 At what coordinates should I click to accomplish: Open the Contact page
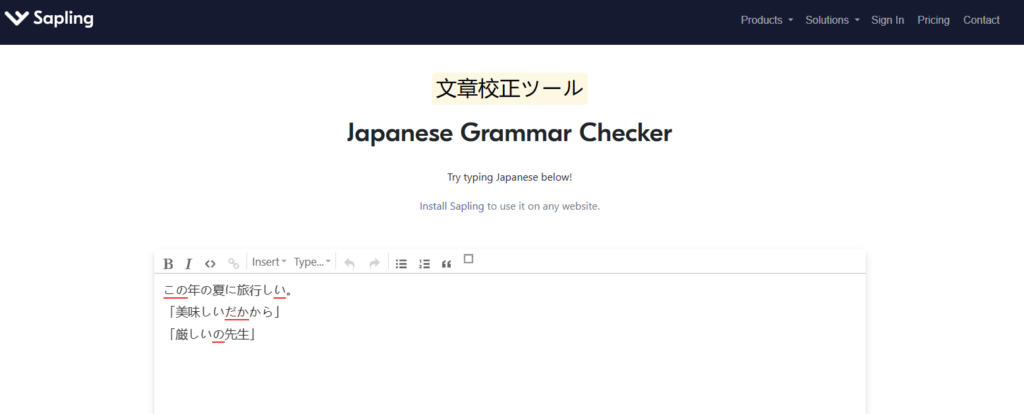(981, 20)
